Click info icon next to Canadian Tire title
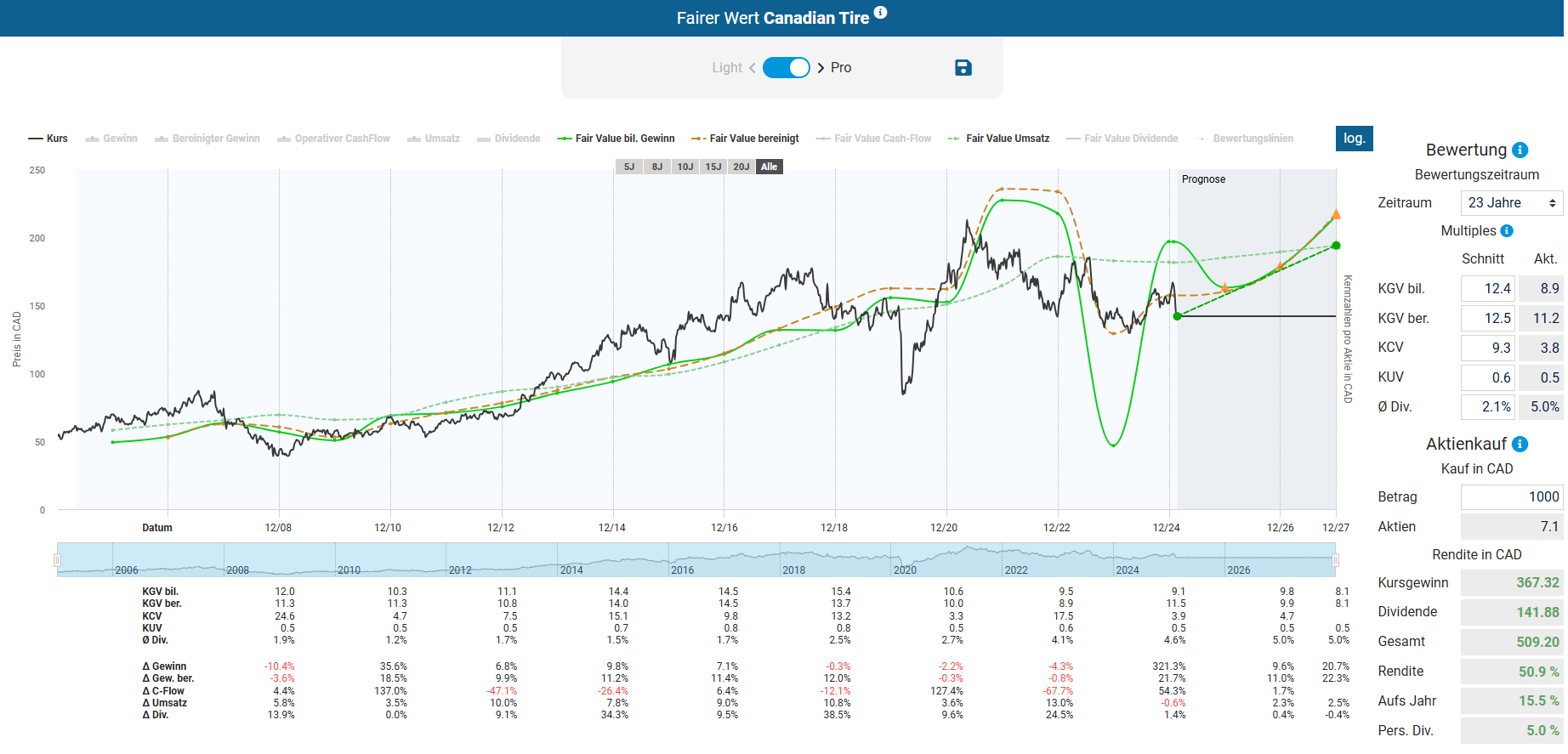Screen dimensions: 1568x754 pos(881,13)
